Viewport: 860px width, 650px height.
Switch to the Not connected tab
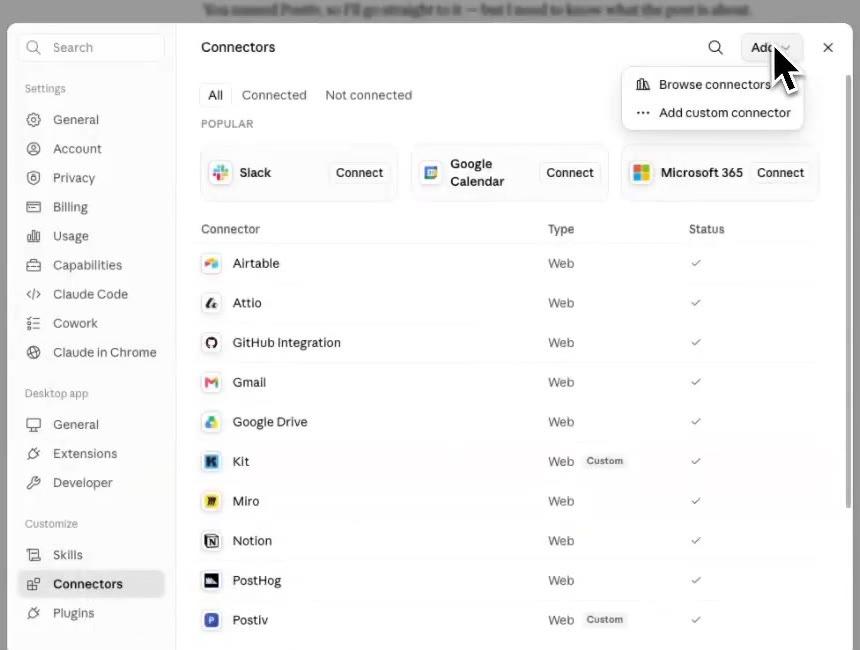[369, 95]
